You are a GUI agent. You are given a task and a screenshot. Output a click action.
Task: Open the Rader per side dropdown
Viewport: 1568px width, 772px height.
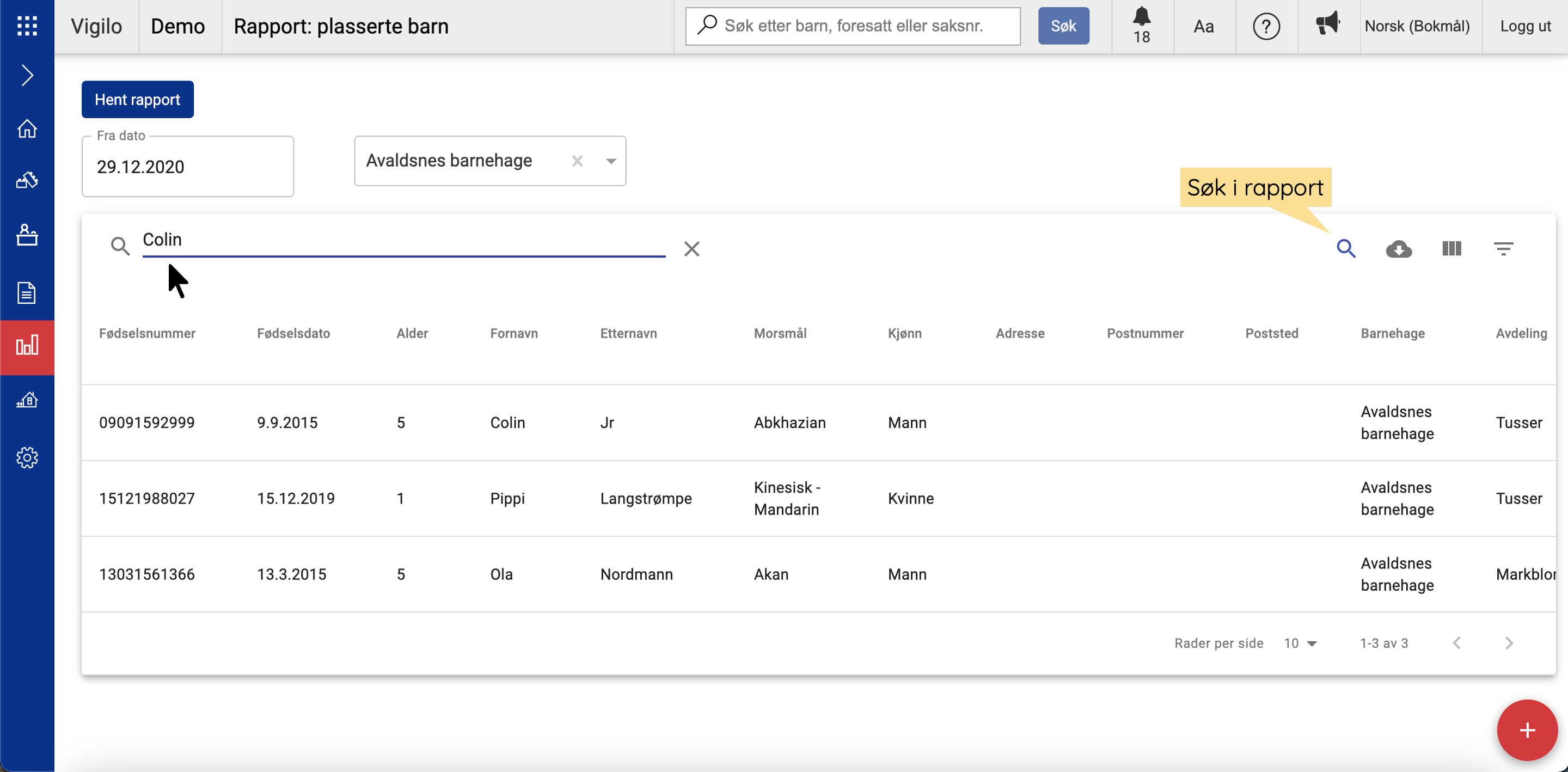coord(1300,643)
